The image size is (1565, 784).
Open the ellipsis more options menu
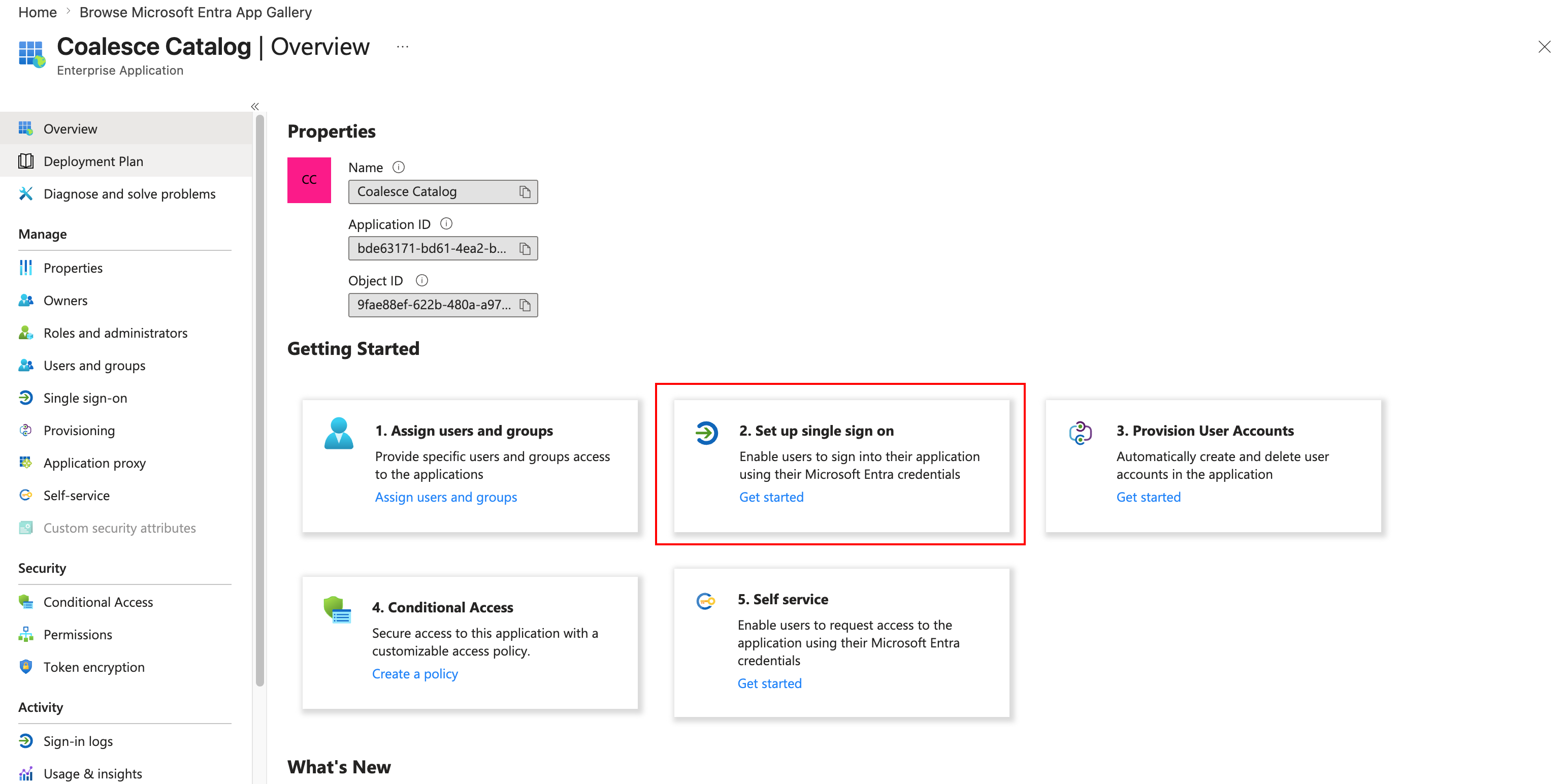[402, 47]
